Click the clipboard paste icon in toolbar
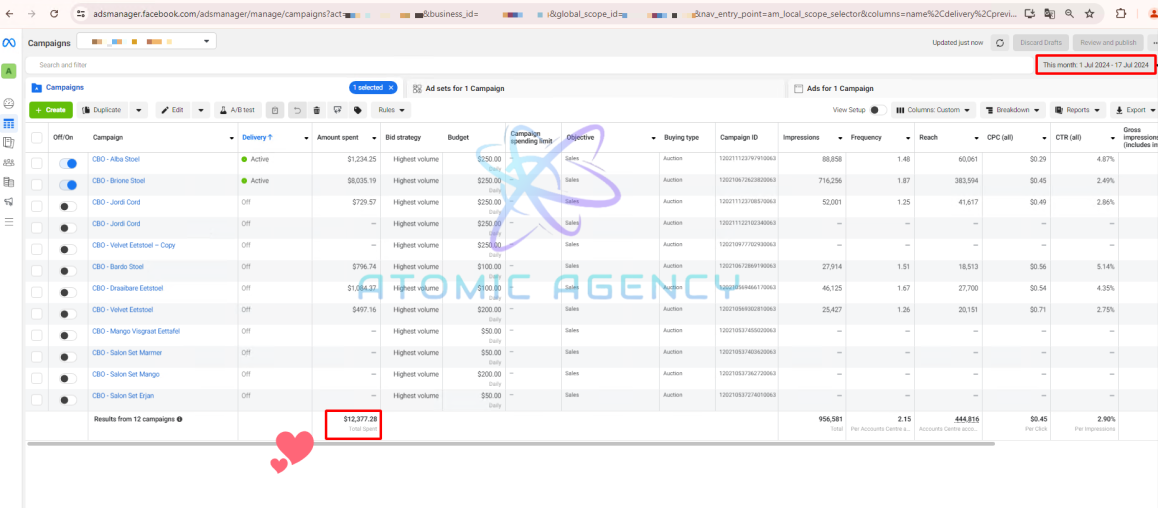Image resolution: width=1158 pixels, height=508 pixels. pyautogui.click(x=274, y=110)
